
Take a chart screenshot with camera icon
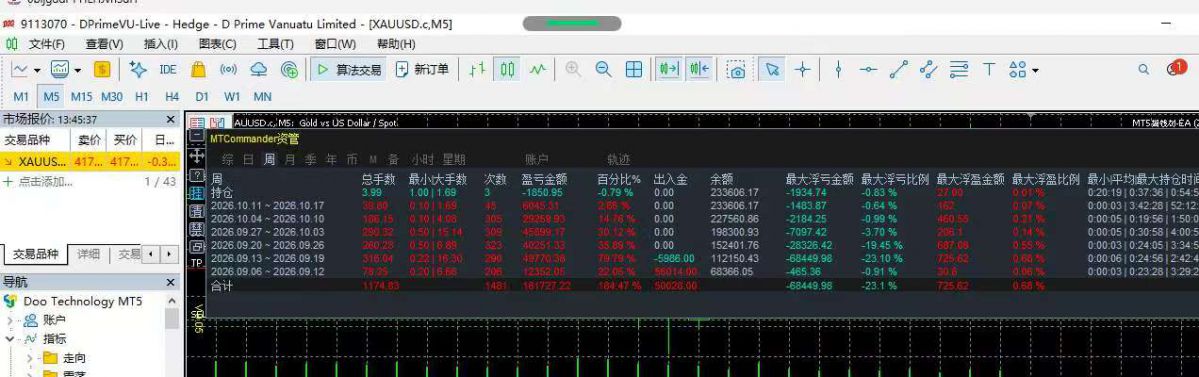click(736, 70)
